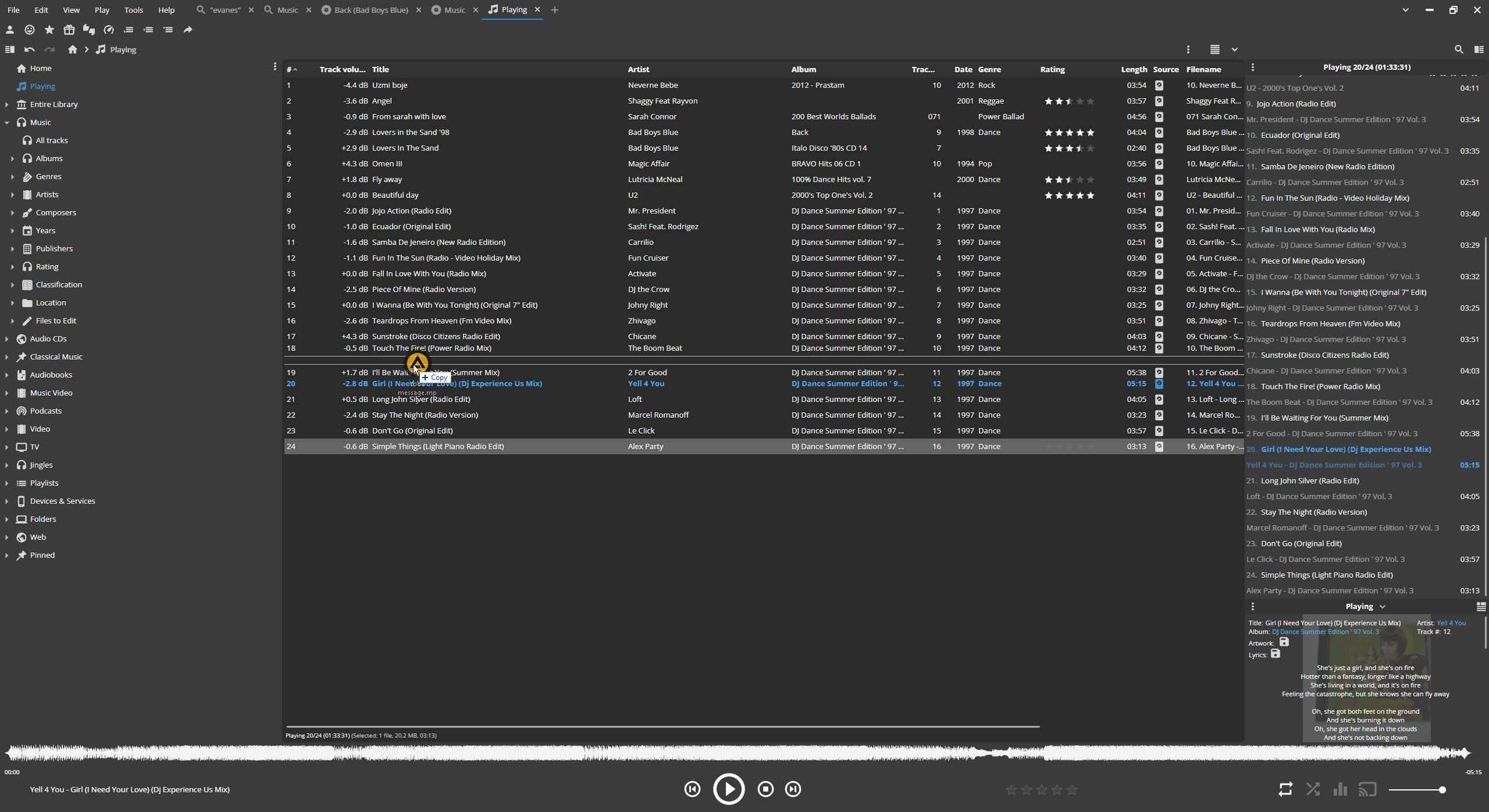Open the Tools menu

[x=133, y=10]
